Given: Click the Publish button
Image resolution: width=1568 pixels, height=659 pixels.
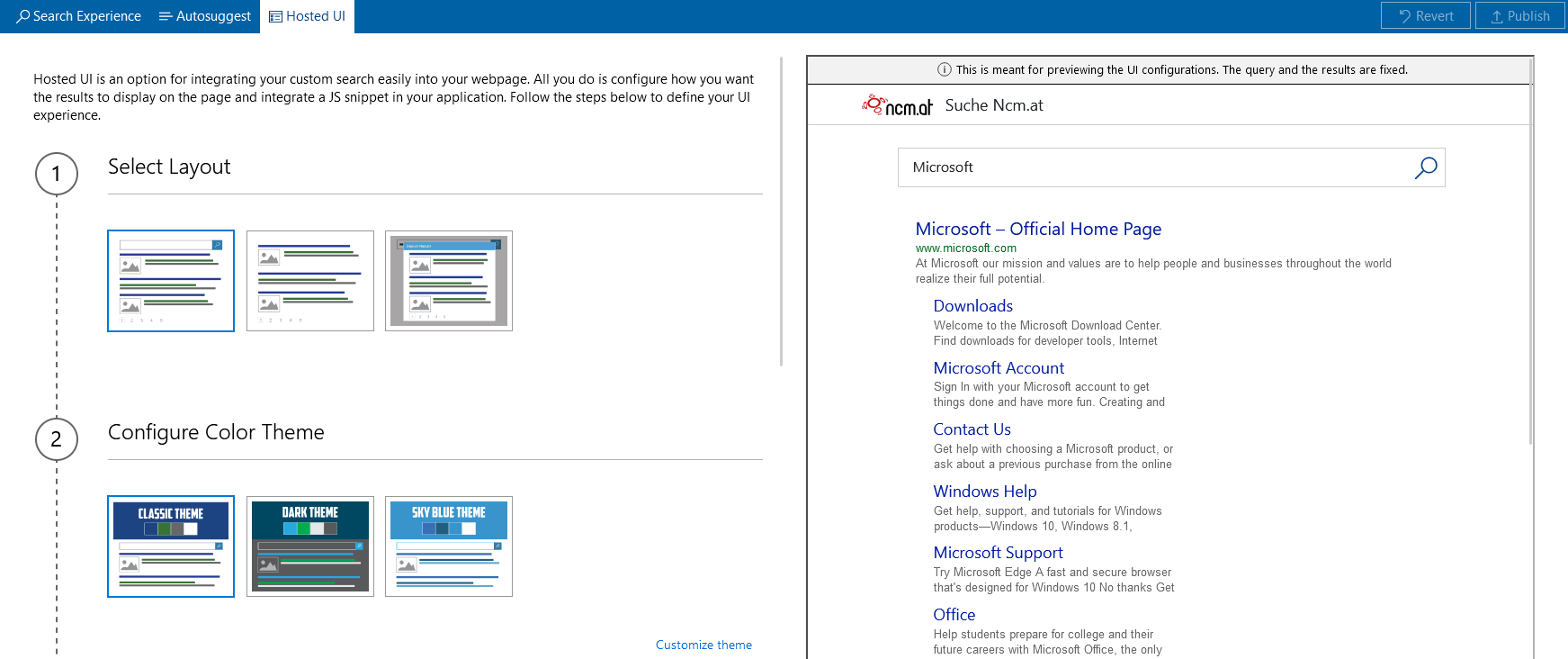Looking at the screenshot, I should pos(1520,16).
